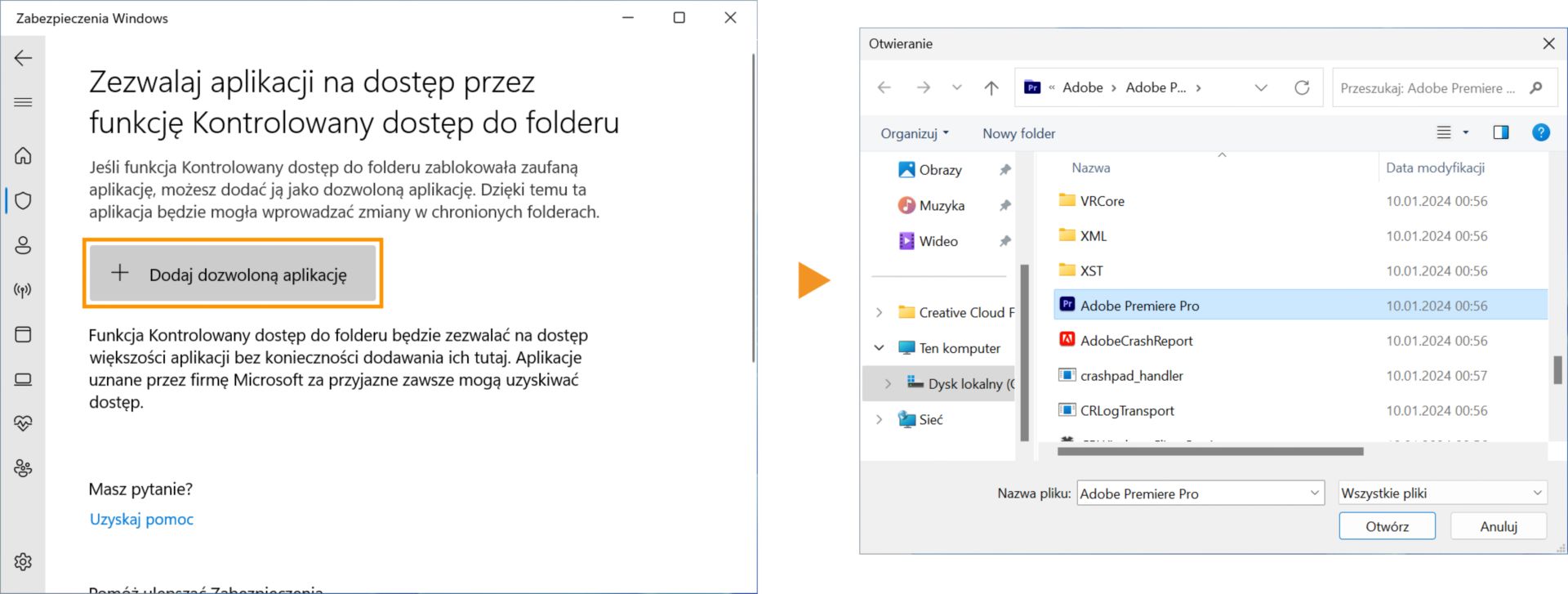Click Windows Security window vertical scrollbar

click(753, 208)
